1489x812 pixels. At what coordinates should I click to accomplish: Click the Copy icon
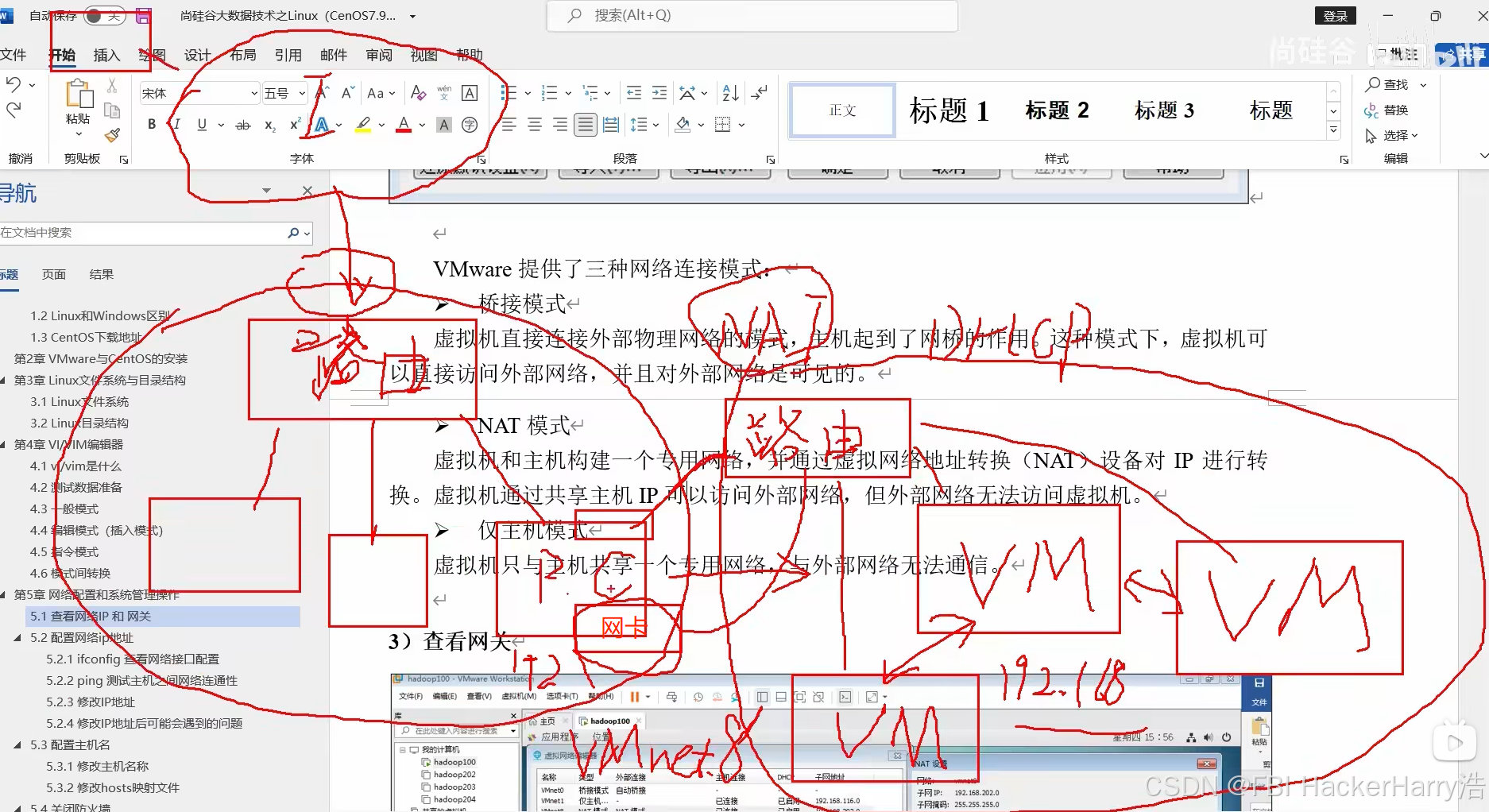click(x=112, y=110)
